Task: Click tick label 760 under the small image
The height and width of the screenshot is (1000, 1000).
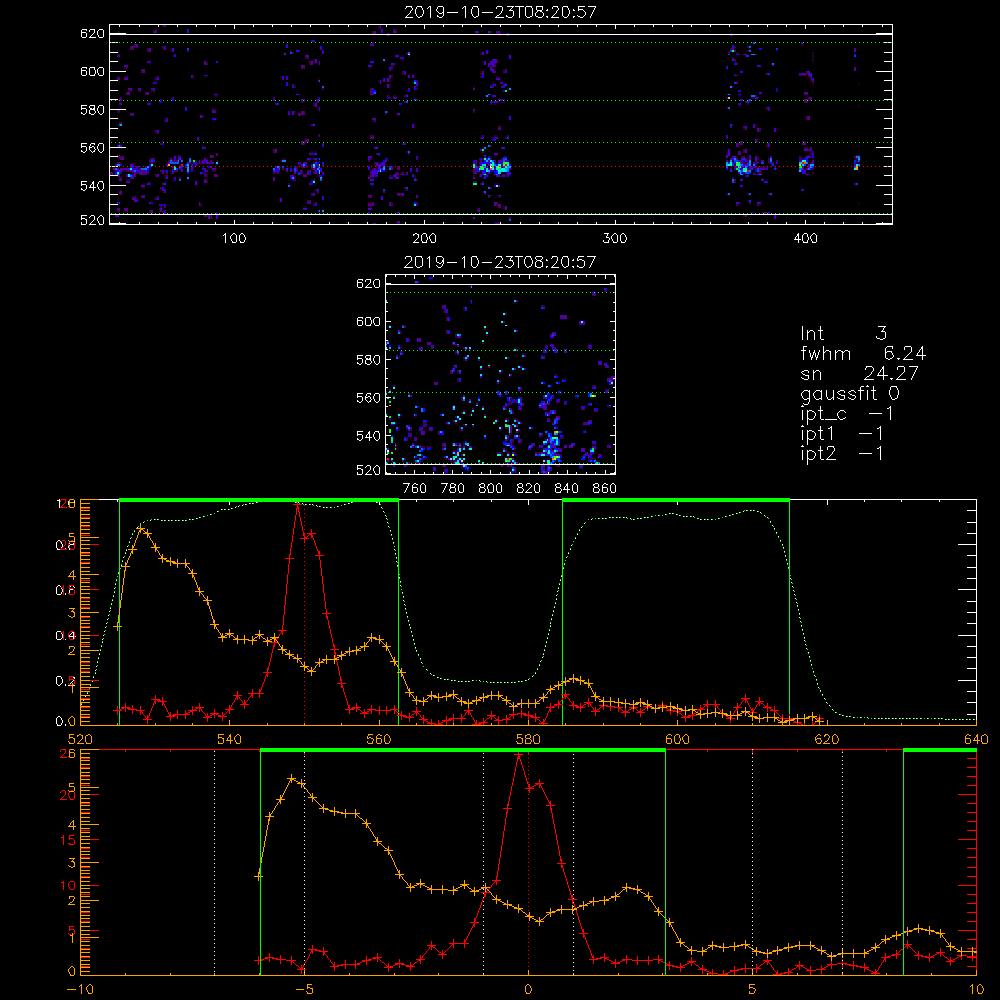Action: (415, 489)
